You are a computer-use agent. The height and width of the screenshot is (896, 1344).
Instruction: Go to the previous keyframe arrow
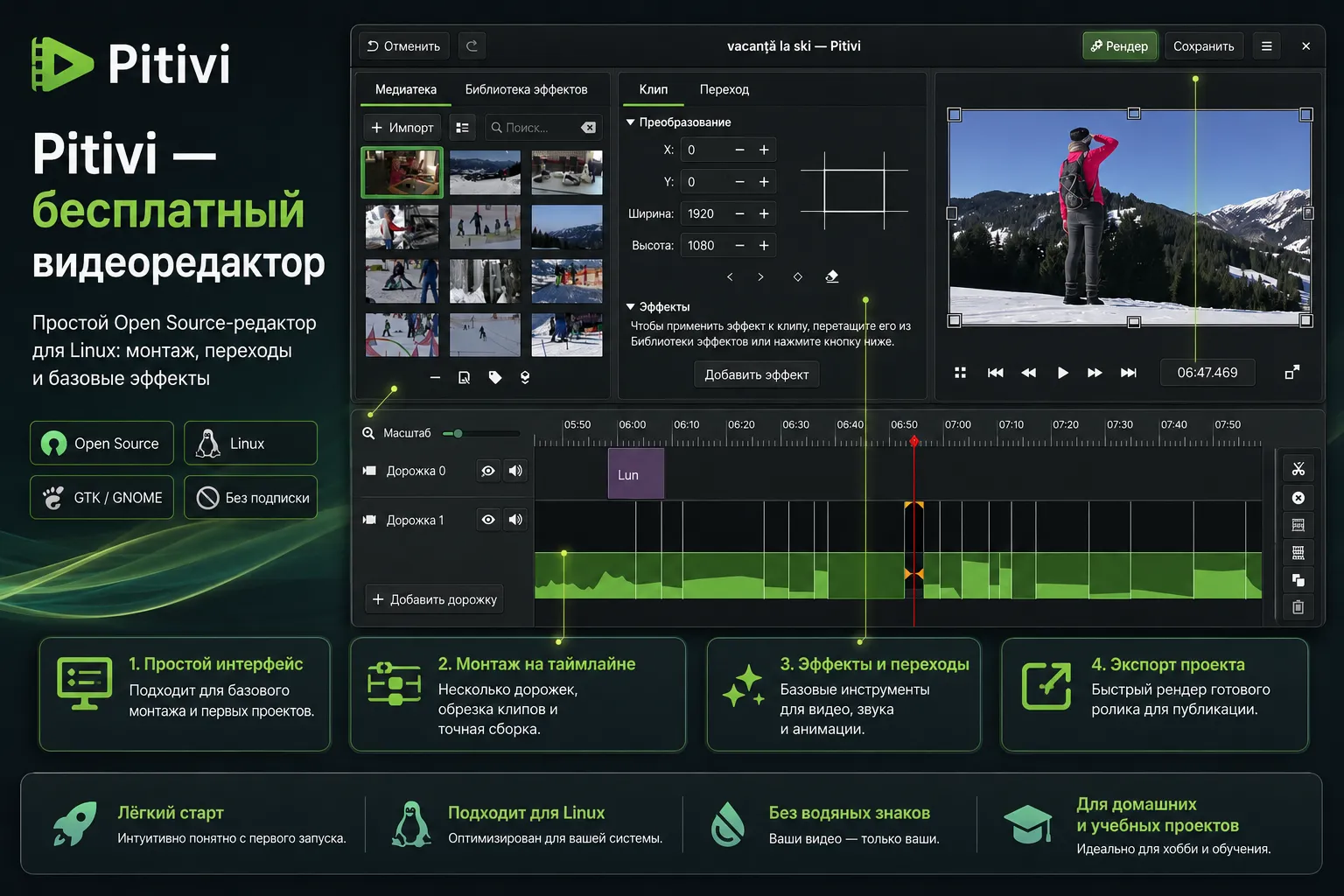tap(730, 276)
